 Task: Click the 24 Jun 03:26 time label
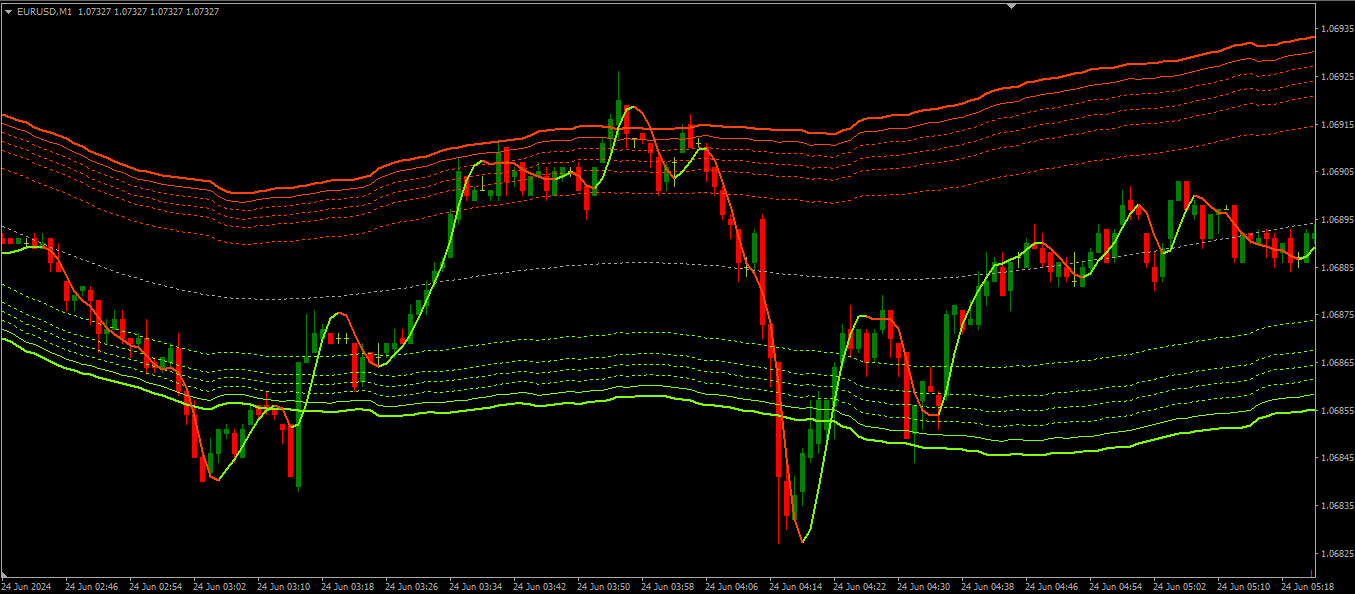pyautogui.click(x=412, y=586)
